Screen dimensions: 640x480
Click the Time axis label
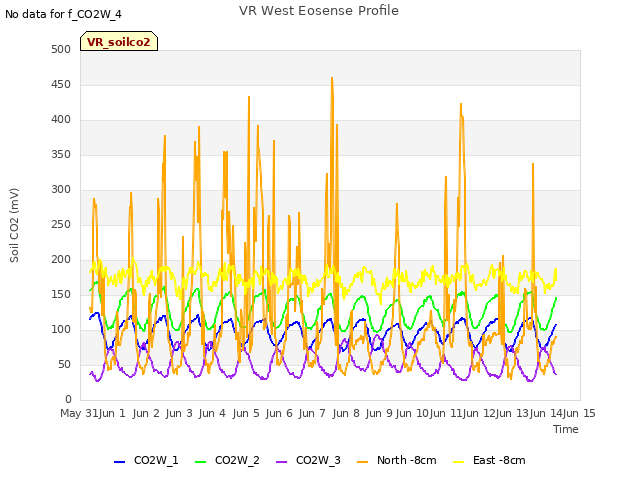pyautogui.click(x=566, y=429)
